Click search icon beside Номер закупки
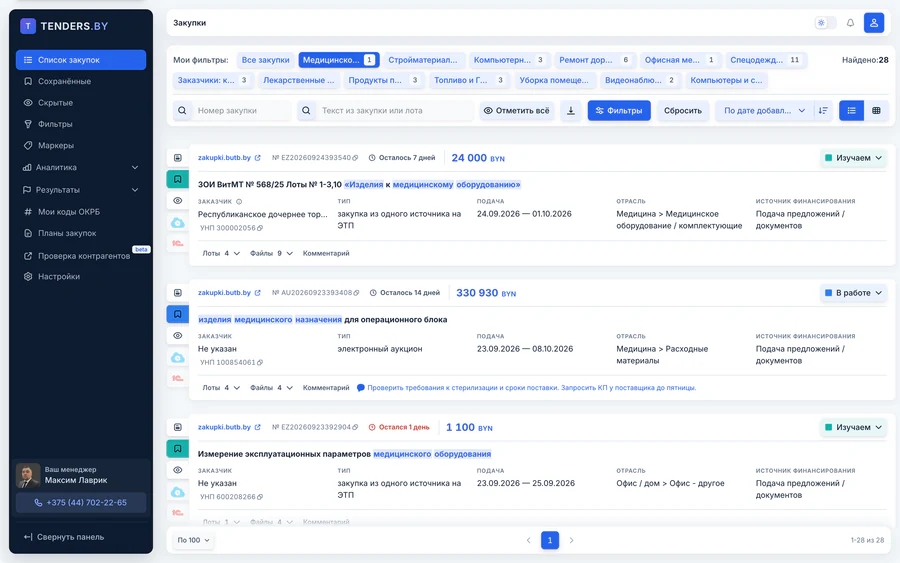The height and width of the screenshot is (563, 900). click(182, 111)
